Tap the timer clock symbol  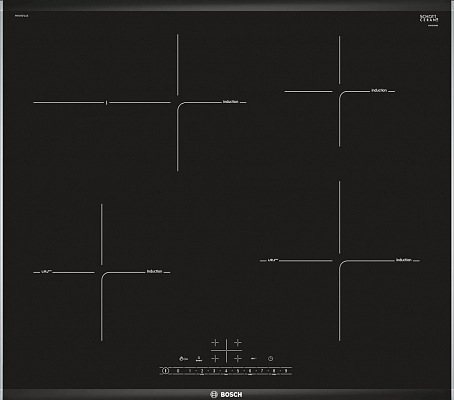pyautogui.click(x=270, y=359)
